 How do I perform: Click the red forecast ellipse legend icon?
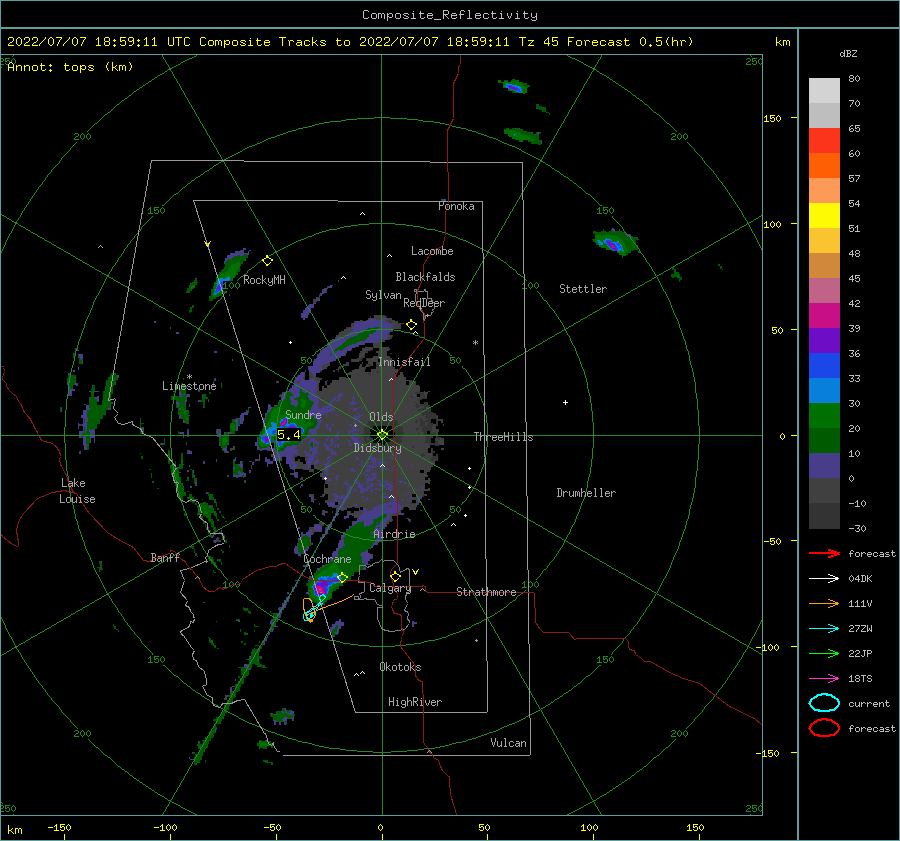[x=824, y=728]
